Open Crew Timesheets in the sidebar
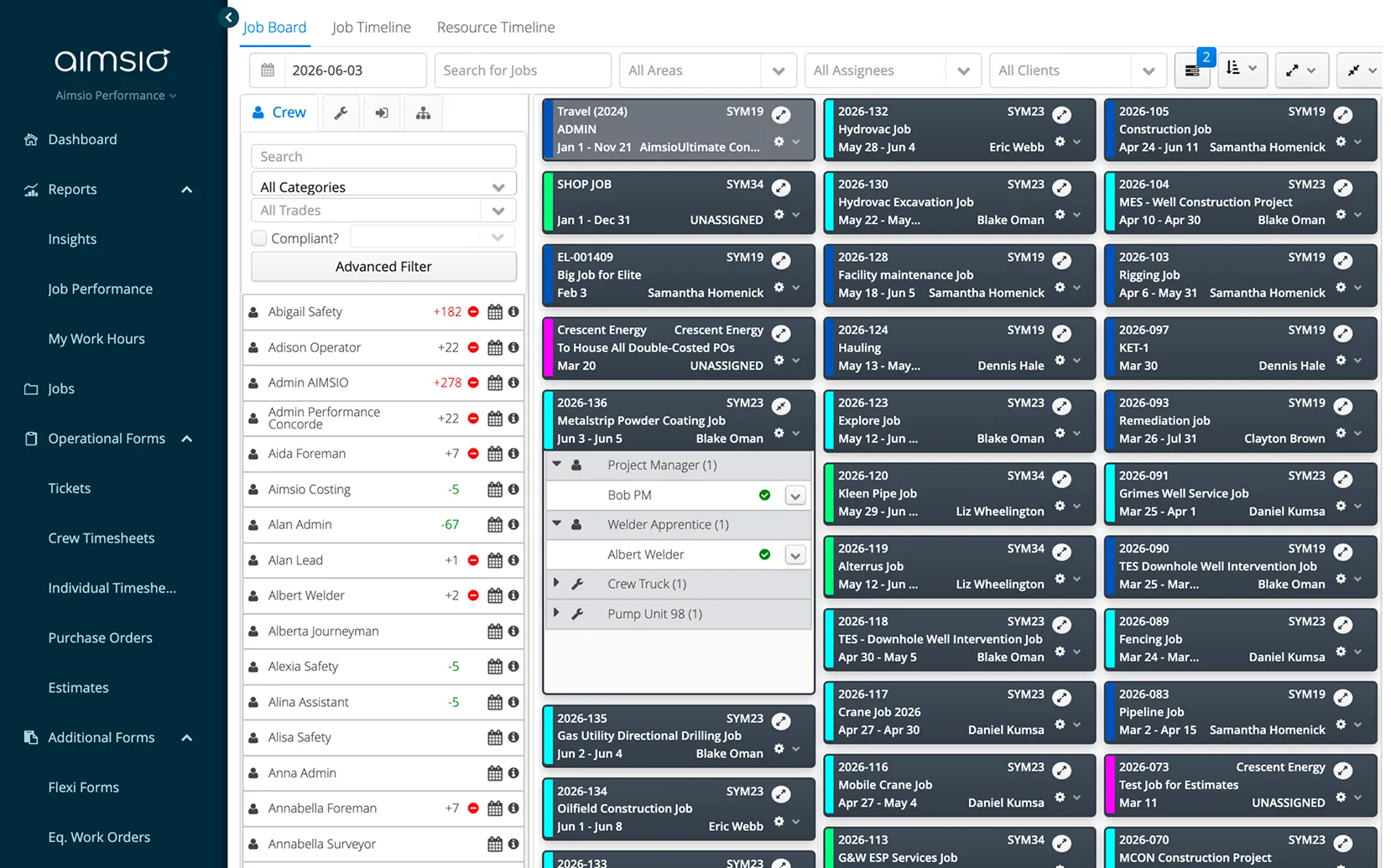This screenshot has height=868, width=1391. 101,538
